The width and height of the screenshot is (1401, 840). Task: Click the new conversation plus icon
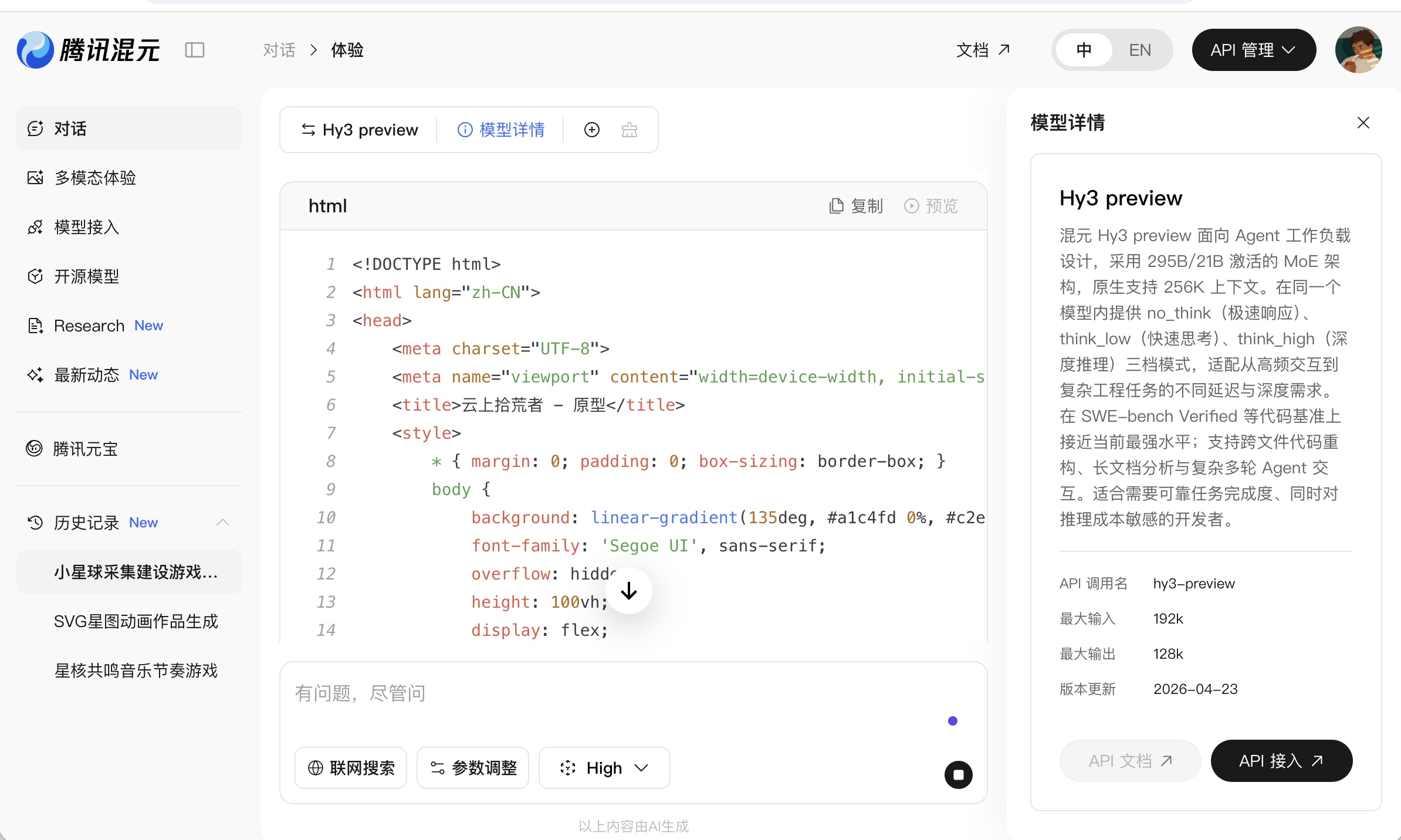tap(591, 130)
